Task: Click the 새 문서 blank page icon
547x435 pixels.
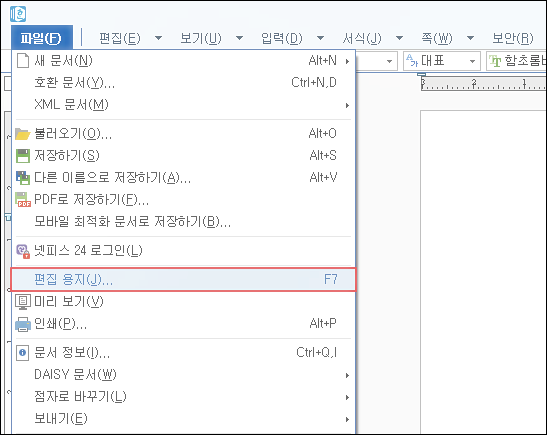Action: pyautogui.click(x=23, y=60)
